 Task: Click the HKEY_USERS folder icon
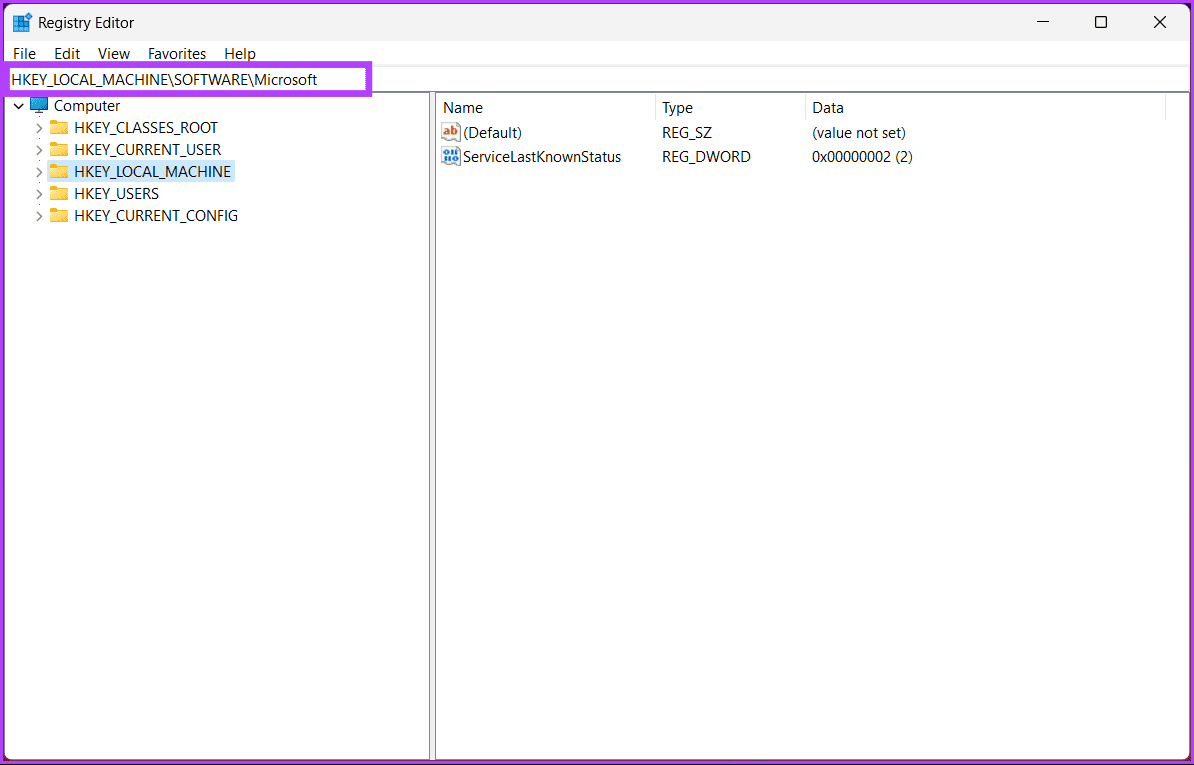pos(59,193)
